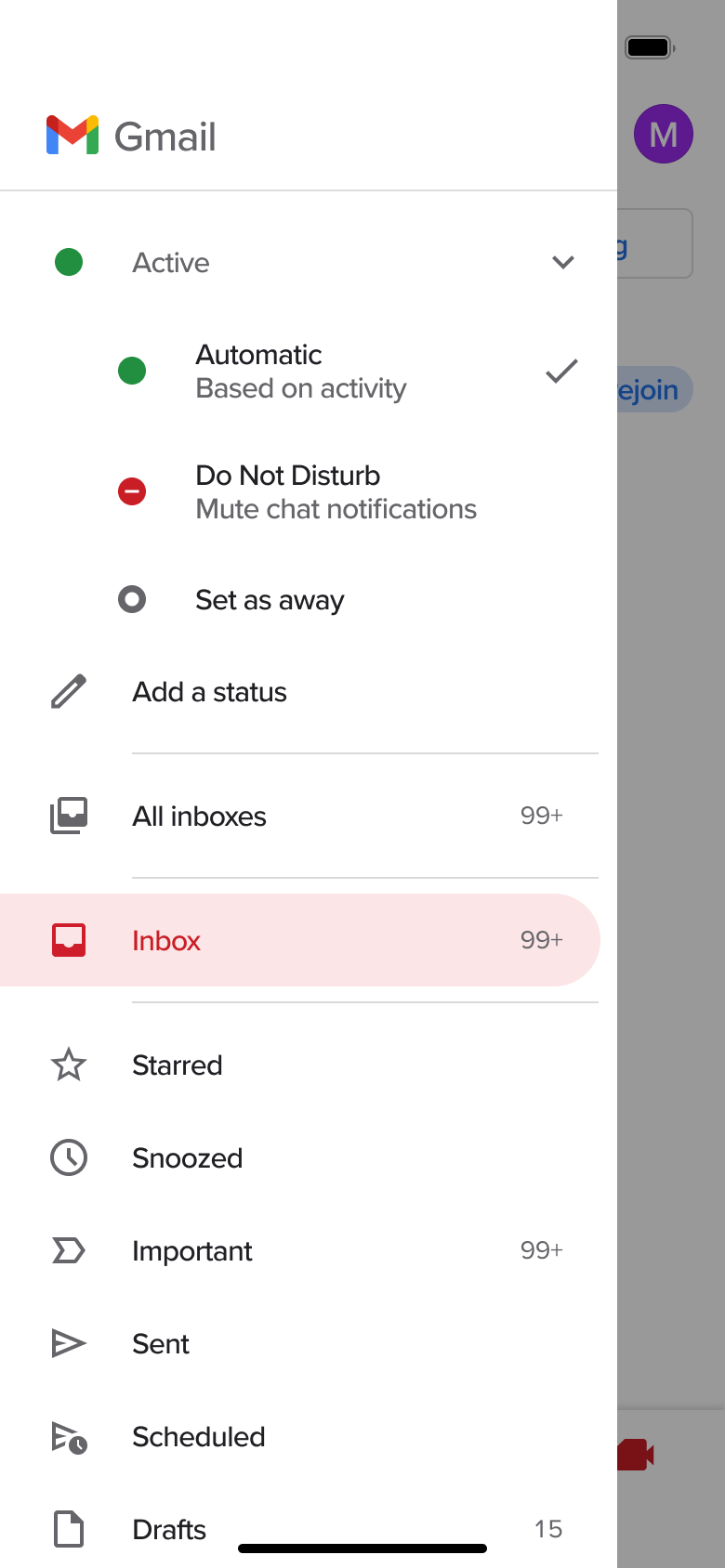
Task: Tap the Important label marker icon
Action: 69,1250
